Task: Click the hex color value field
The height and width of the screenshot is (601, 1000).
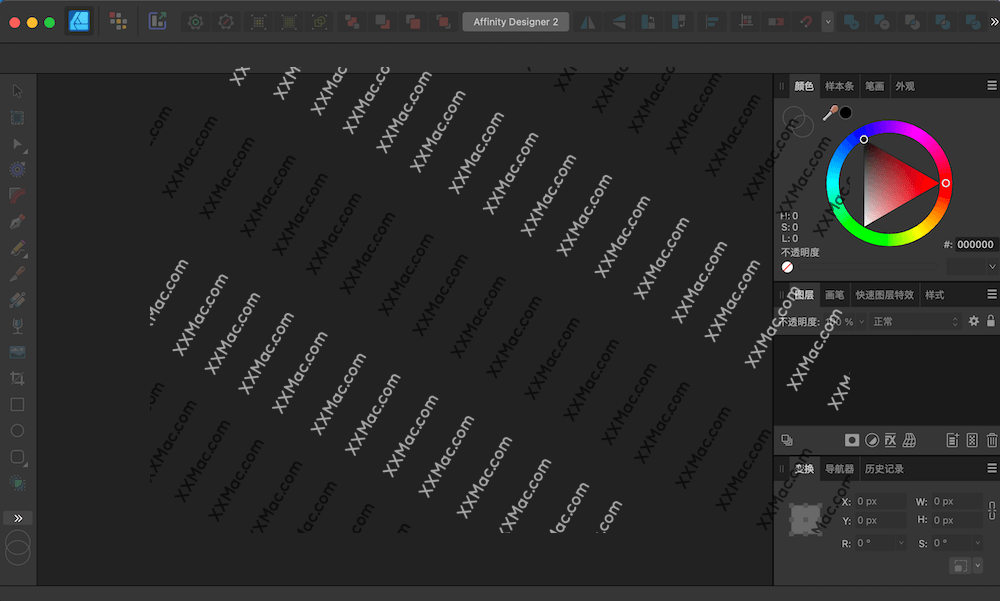Action: click(x=975, y=244)
